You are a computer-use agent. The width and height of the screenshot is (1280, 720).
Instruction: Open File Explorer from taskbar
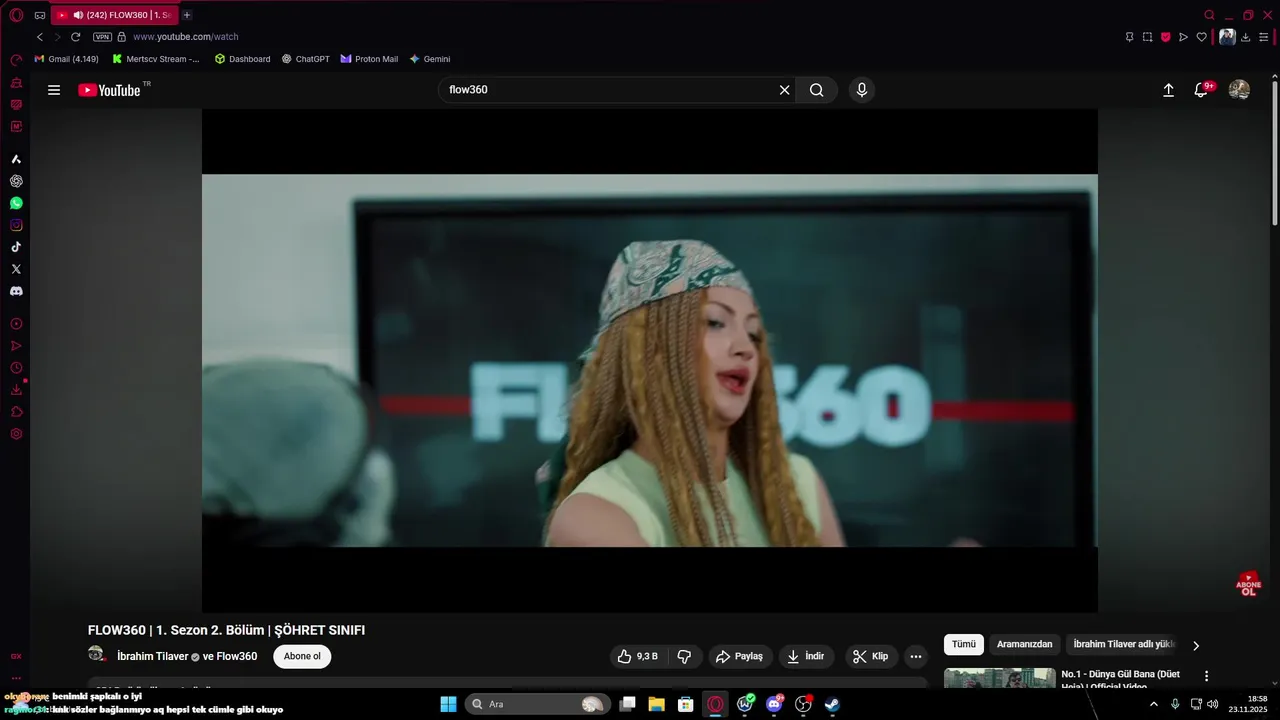[656, 704]
